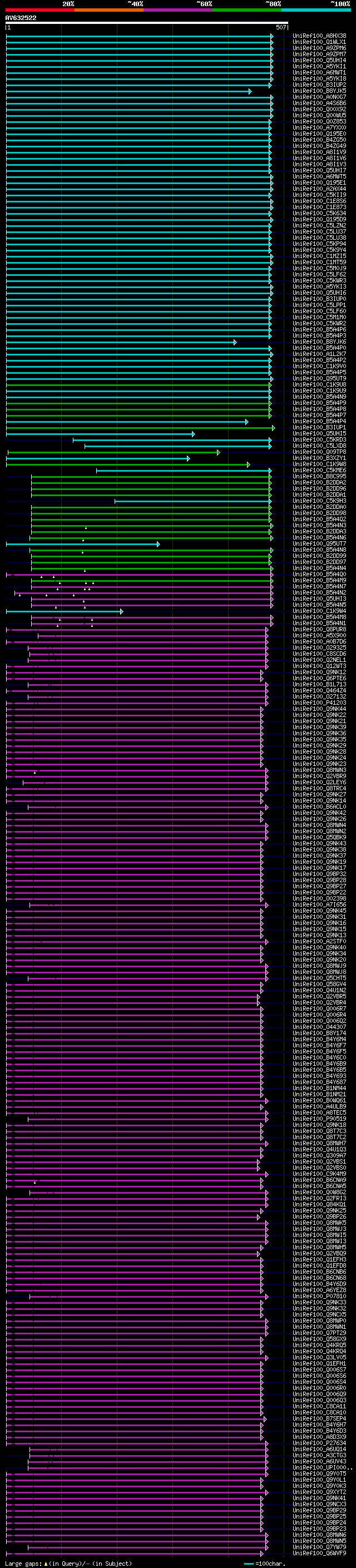Select label UniRef100_C5K9H3
The height and width of the screenshot is (1568, 356).
pos(319,501)
